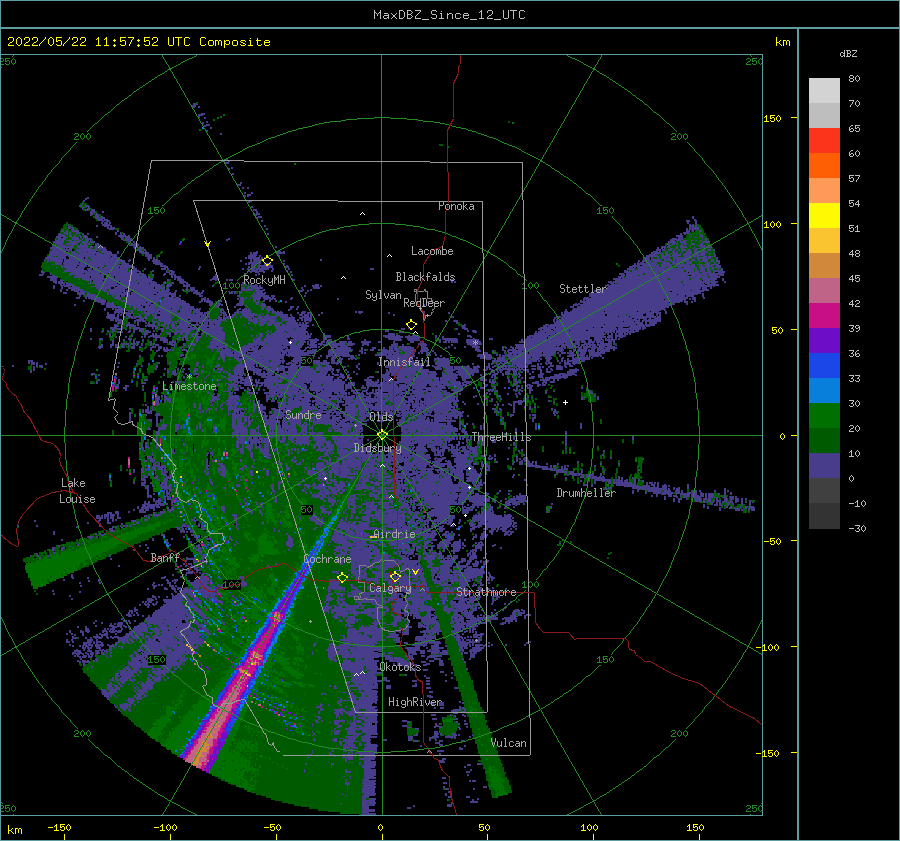Click the Banff label
This screenshot has height=841, width=900.
click(x=165, y=557)
